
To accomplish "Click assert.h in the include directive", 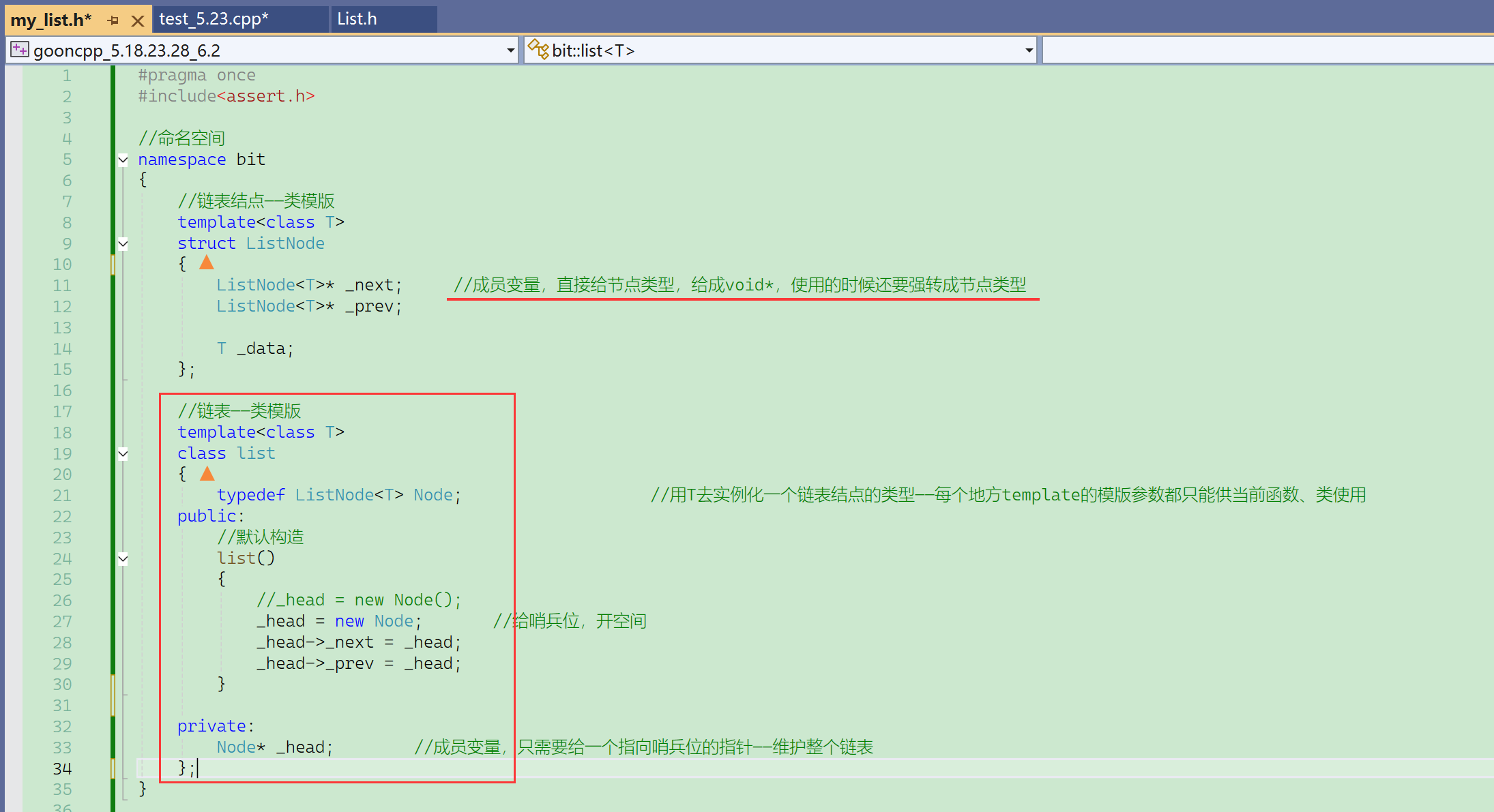I will pyautogui.click(x=265, y=96).
